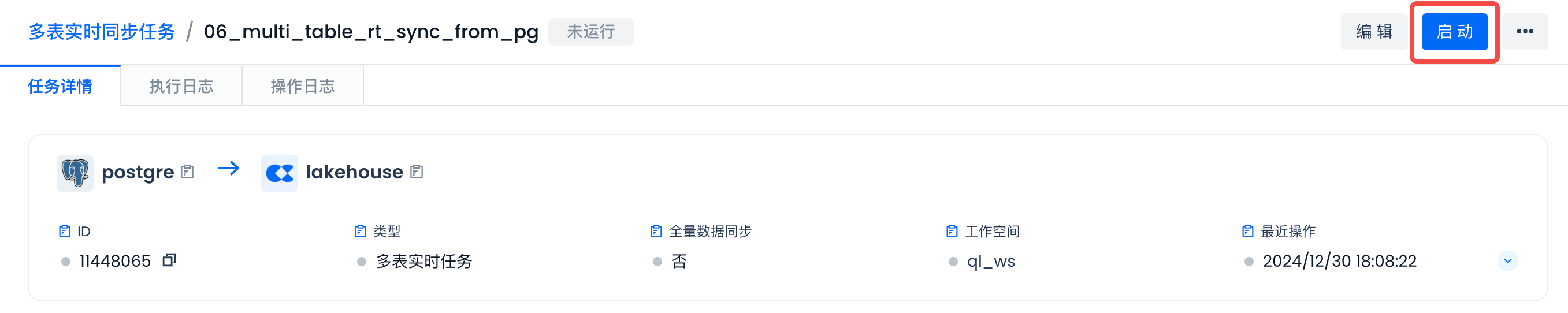Click the clipboard icon beside 类型 label
This screenshot has height=313, width=1568.
(361, 232)
